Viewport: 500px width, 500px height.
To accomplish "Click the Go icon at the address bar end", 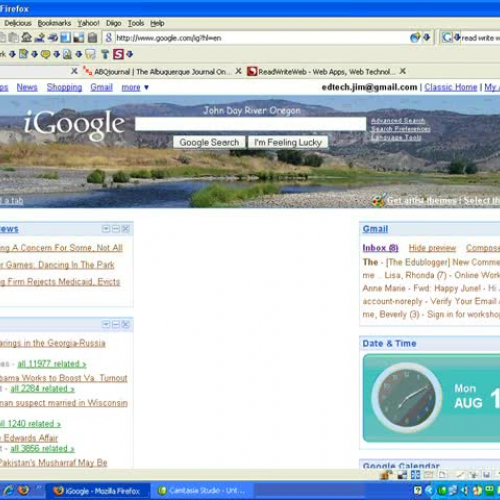I will click(x=415, y=37).
